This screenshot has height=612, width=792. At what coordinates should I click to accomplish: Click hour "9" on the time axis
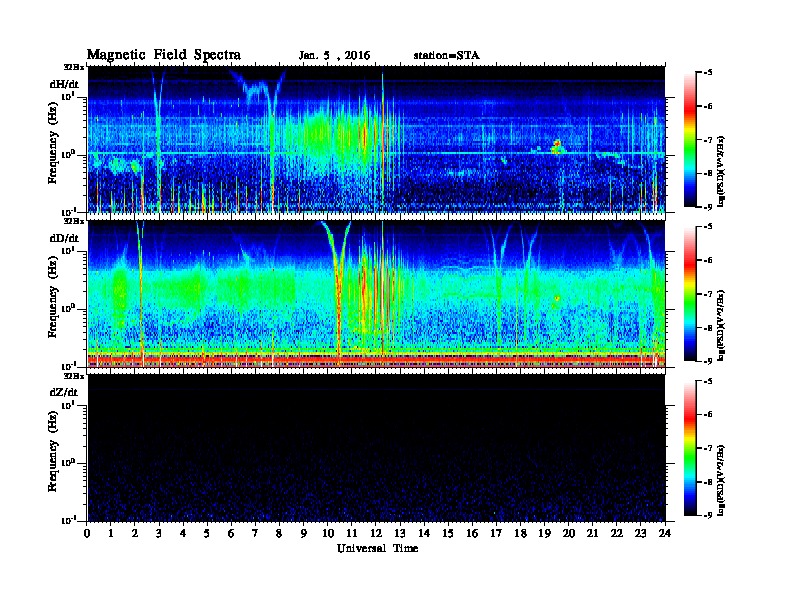pos(303,533)
